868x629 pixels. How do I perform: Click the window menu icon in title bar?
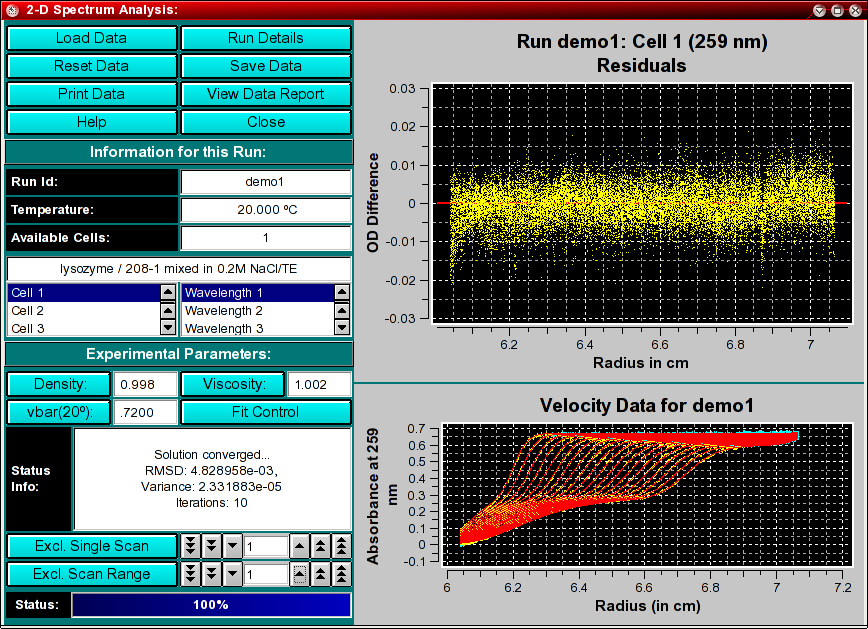click(x=12, y=10)
